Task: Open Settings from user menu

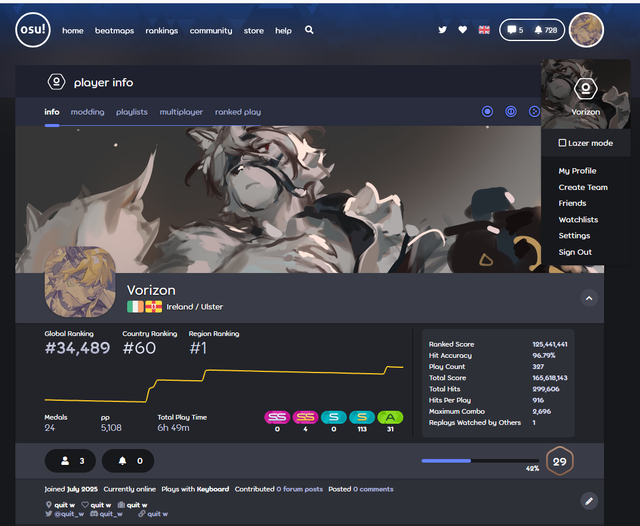Action: click(x=574, y=235)
